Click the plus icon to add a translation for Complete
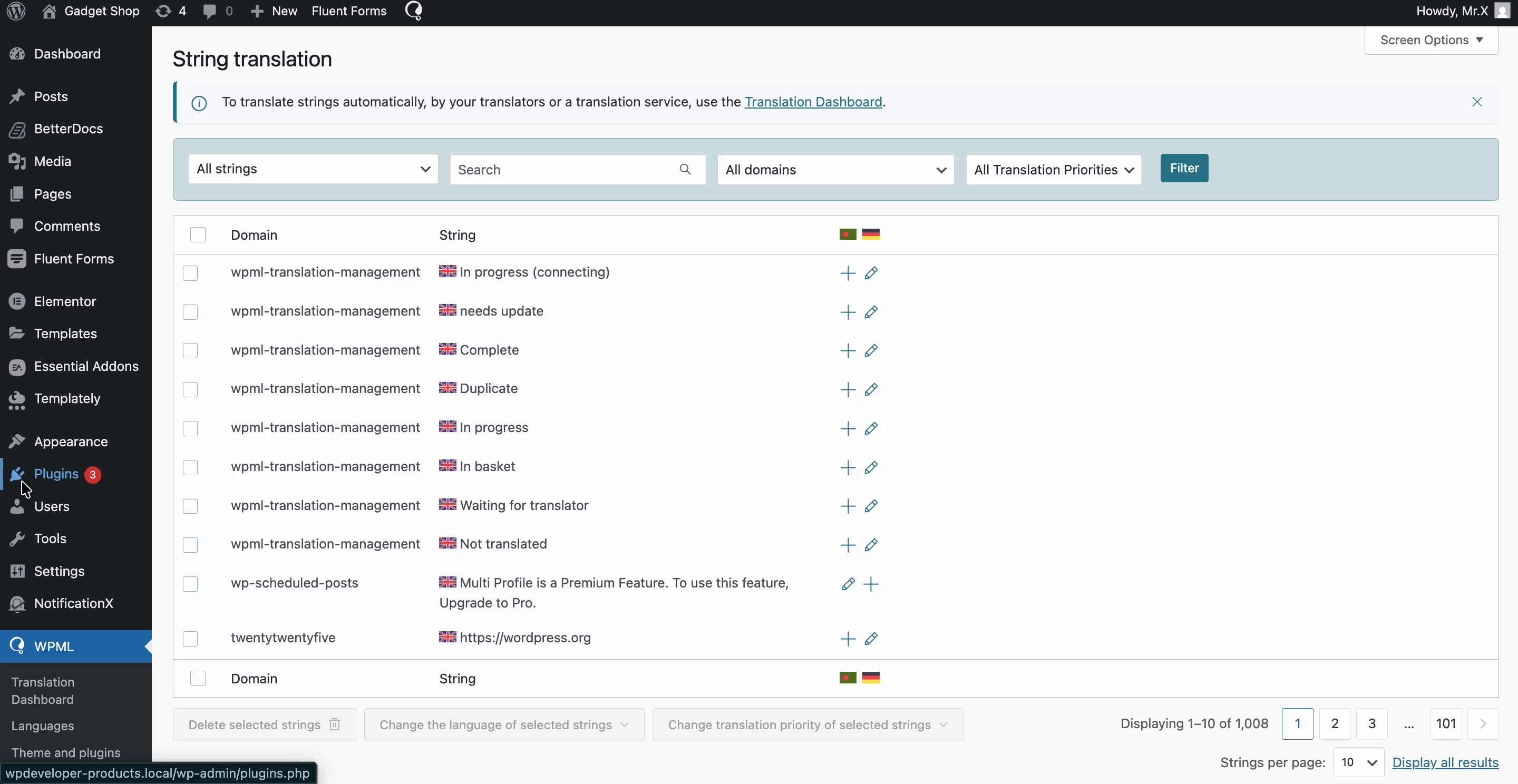1518x784 pixels. click(847, 350)
